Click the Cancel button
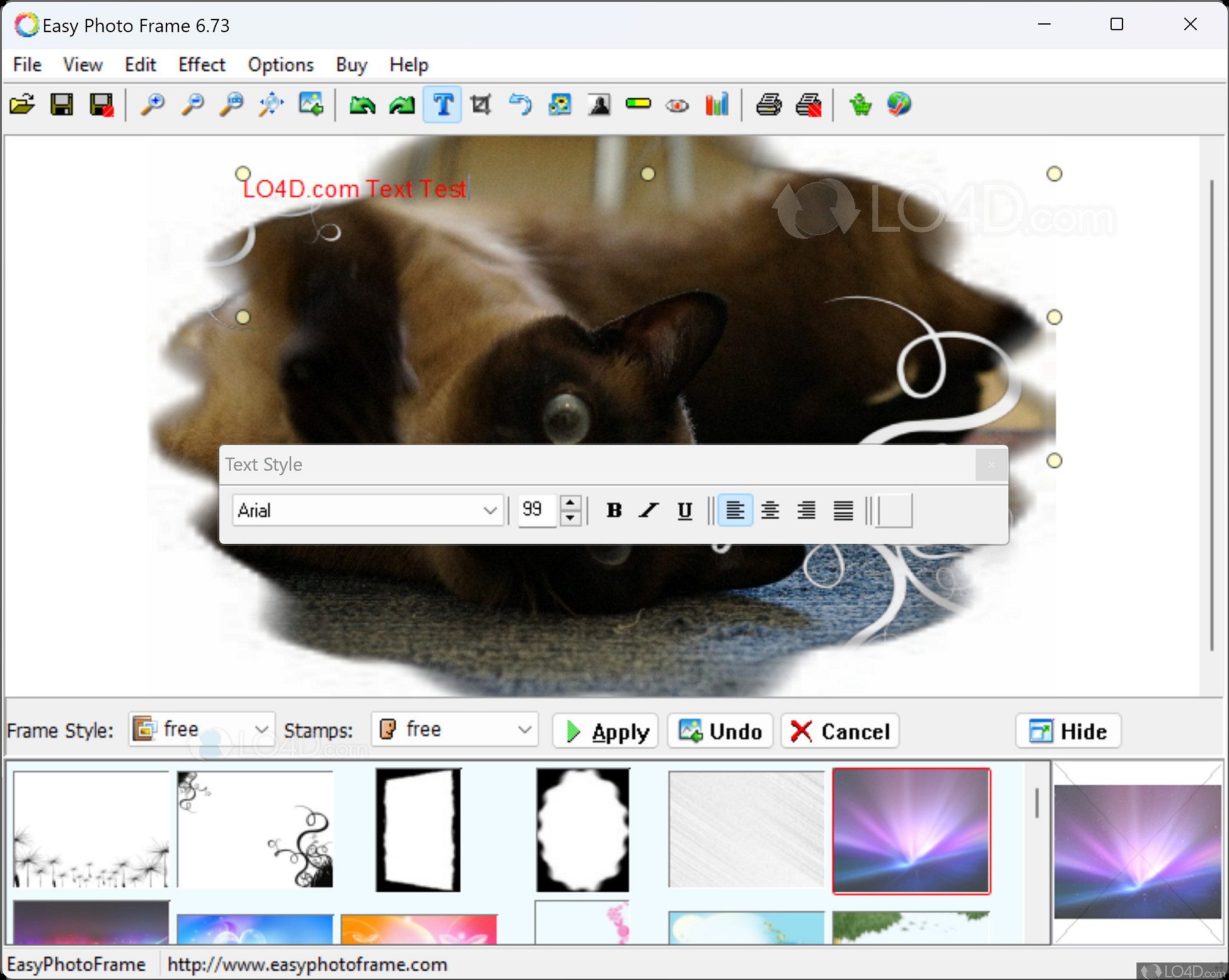Image resolution: width=1229 pixels, height=980 pixels. point(840,731)
